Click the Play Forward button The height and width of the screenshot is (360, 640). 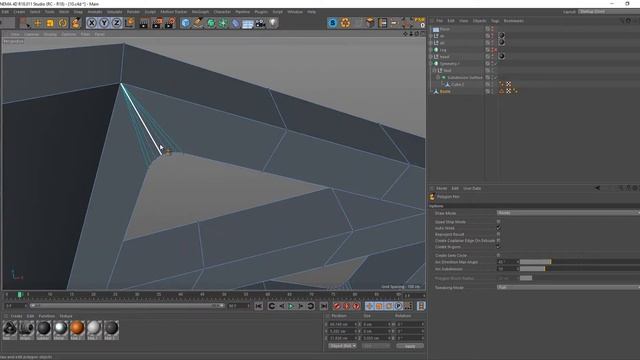[291, 306]
